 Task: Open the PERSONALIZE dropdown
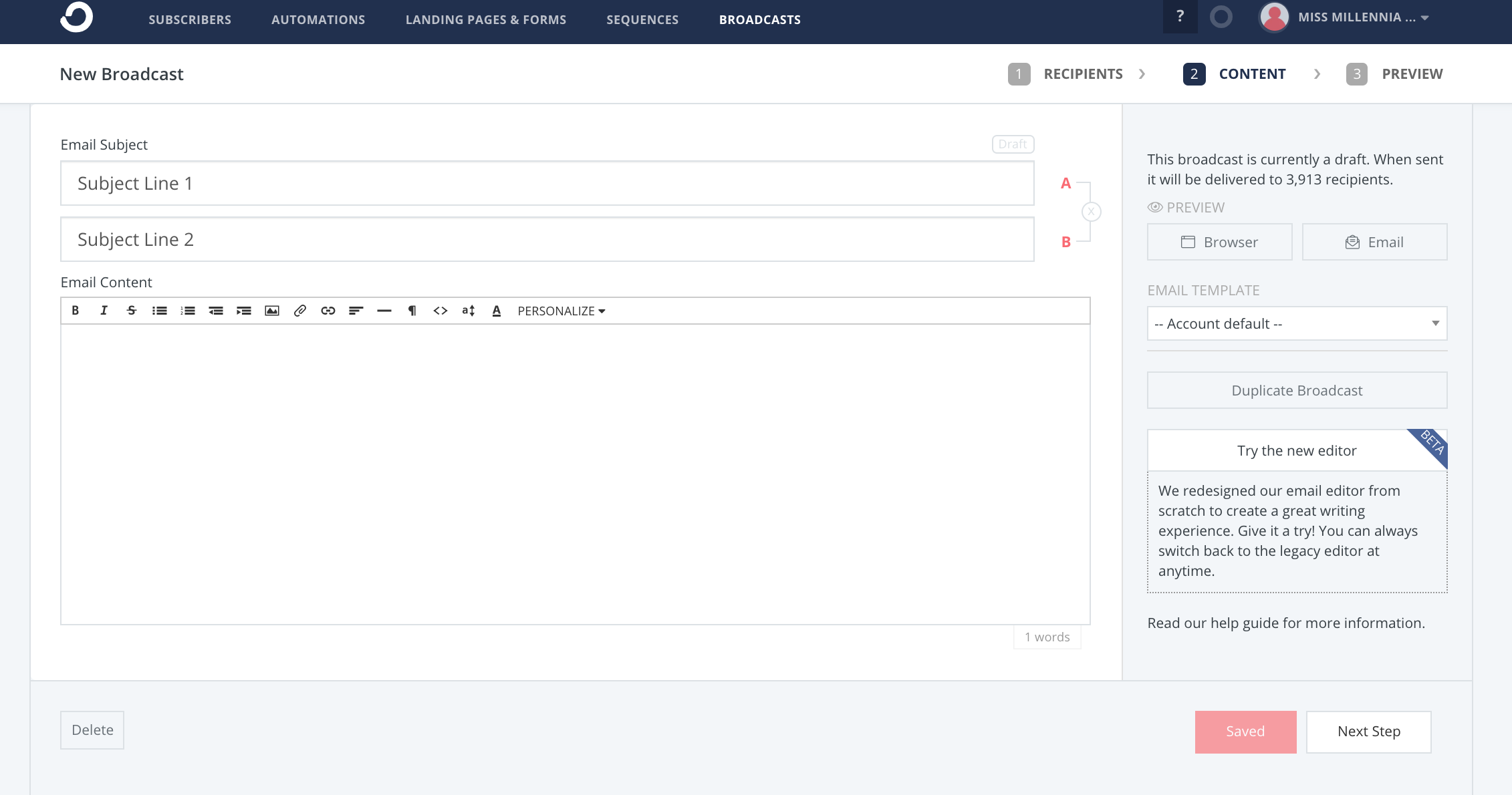coord(560,310)
